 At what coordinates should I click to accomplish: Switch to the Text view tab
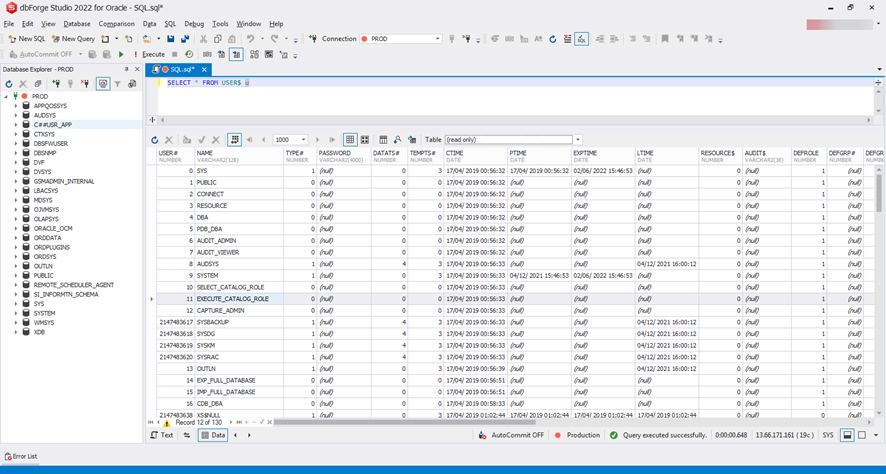[162, 436]
